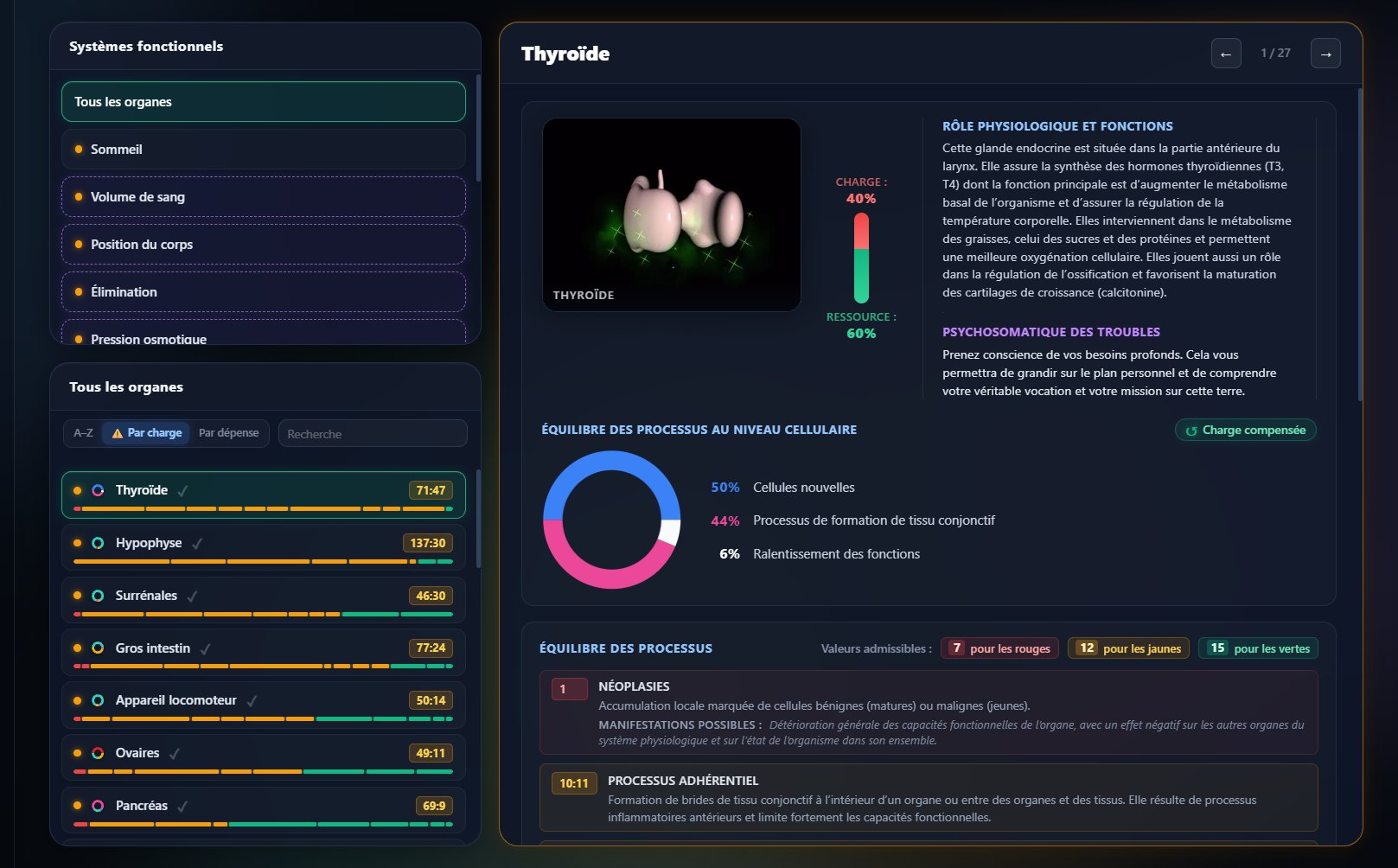Click the 71:47 score on Thyroïde row
Screen dimensions: 1398x868
[431, 490]
